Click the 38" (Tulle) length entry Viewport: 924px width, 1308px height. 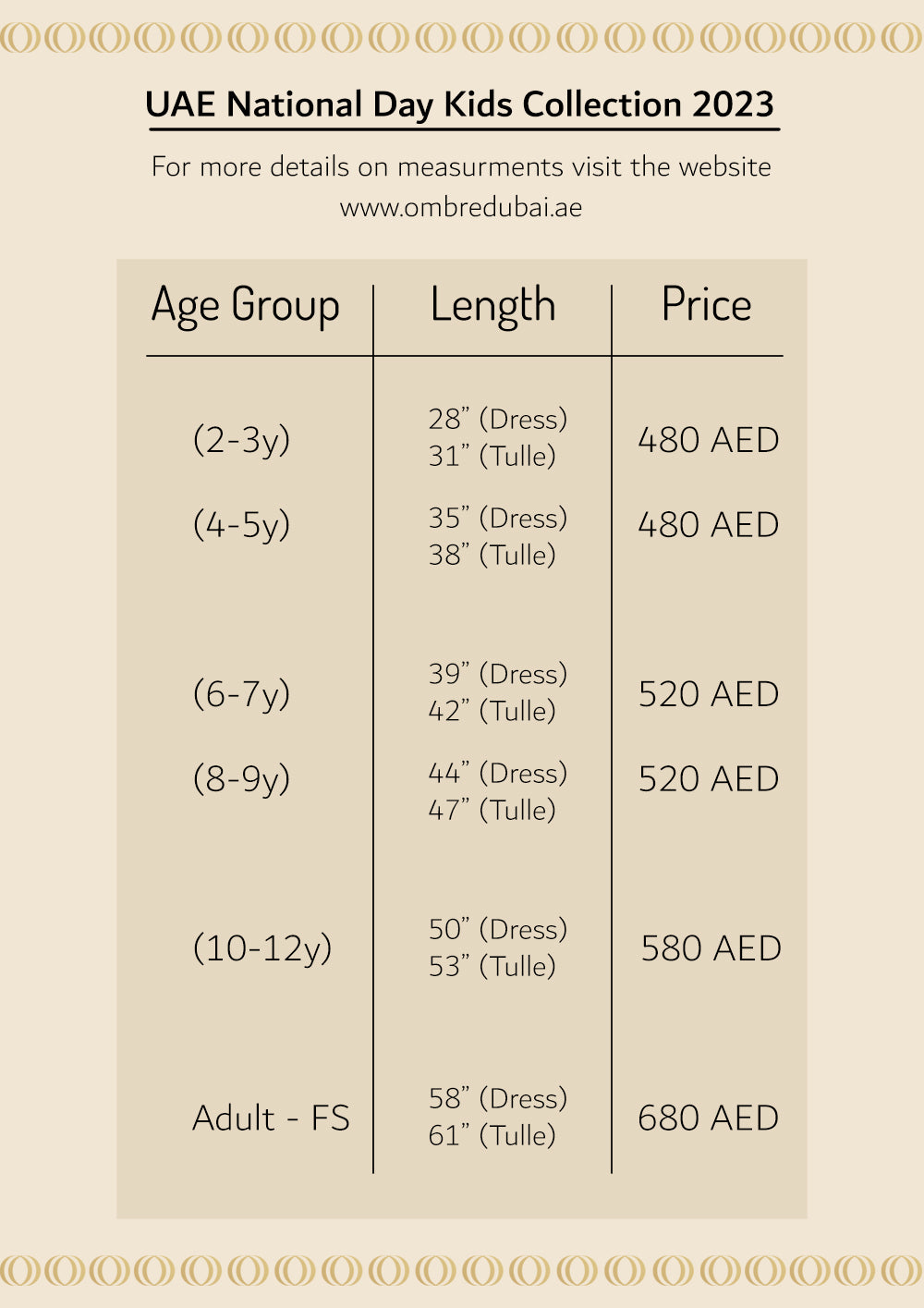click(492, 555)
